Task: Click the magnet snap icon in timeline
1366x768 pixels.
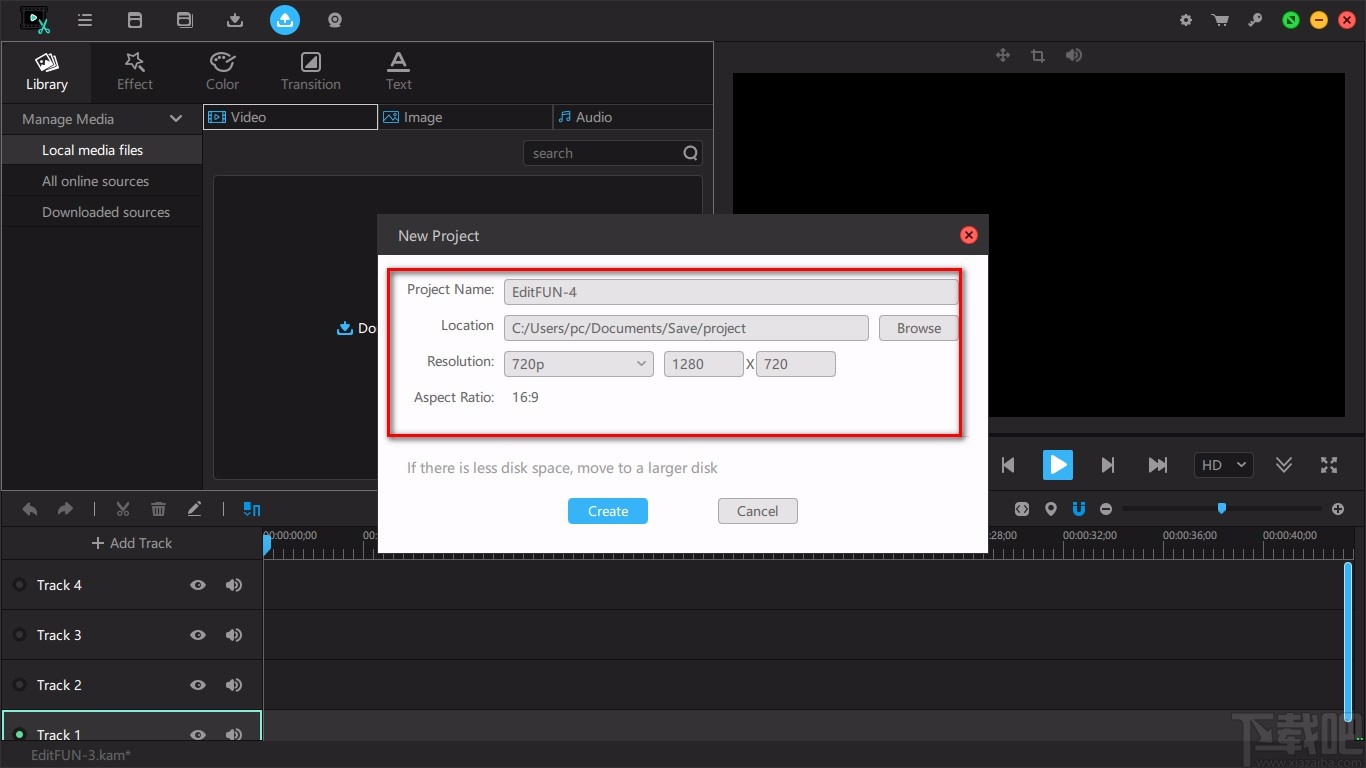Action: (1079, 509)
